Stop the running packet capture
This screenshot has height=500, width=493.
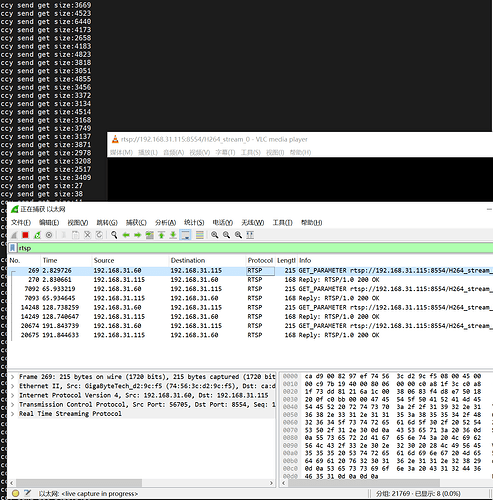pos(25,235)
